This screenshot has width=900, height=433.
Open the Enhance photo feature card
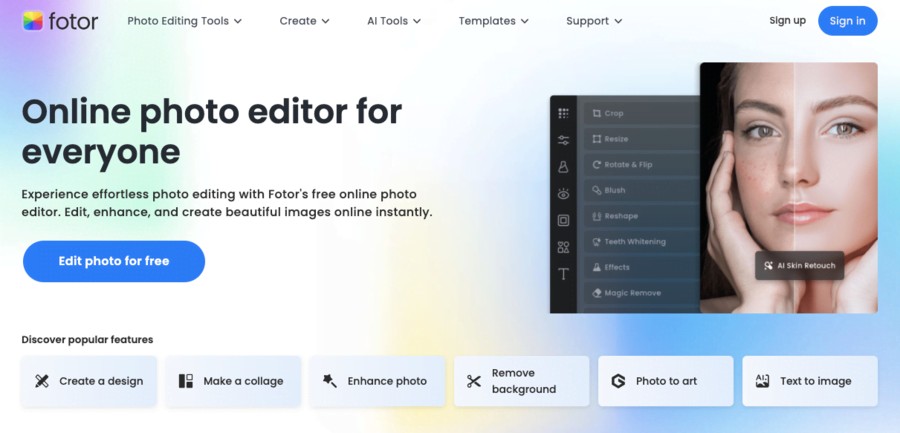tap(377, 381)
